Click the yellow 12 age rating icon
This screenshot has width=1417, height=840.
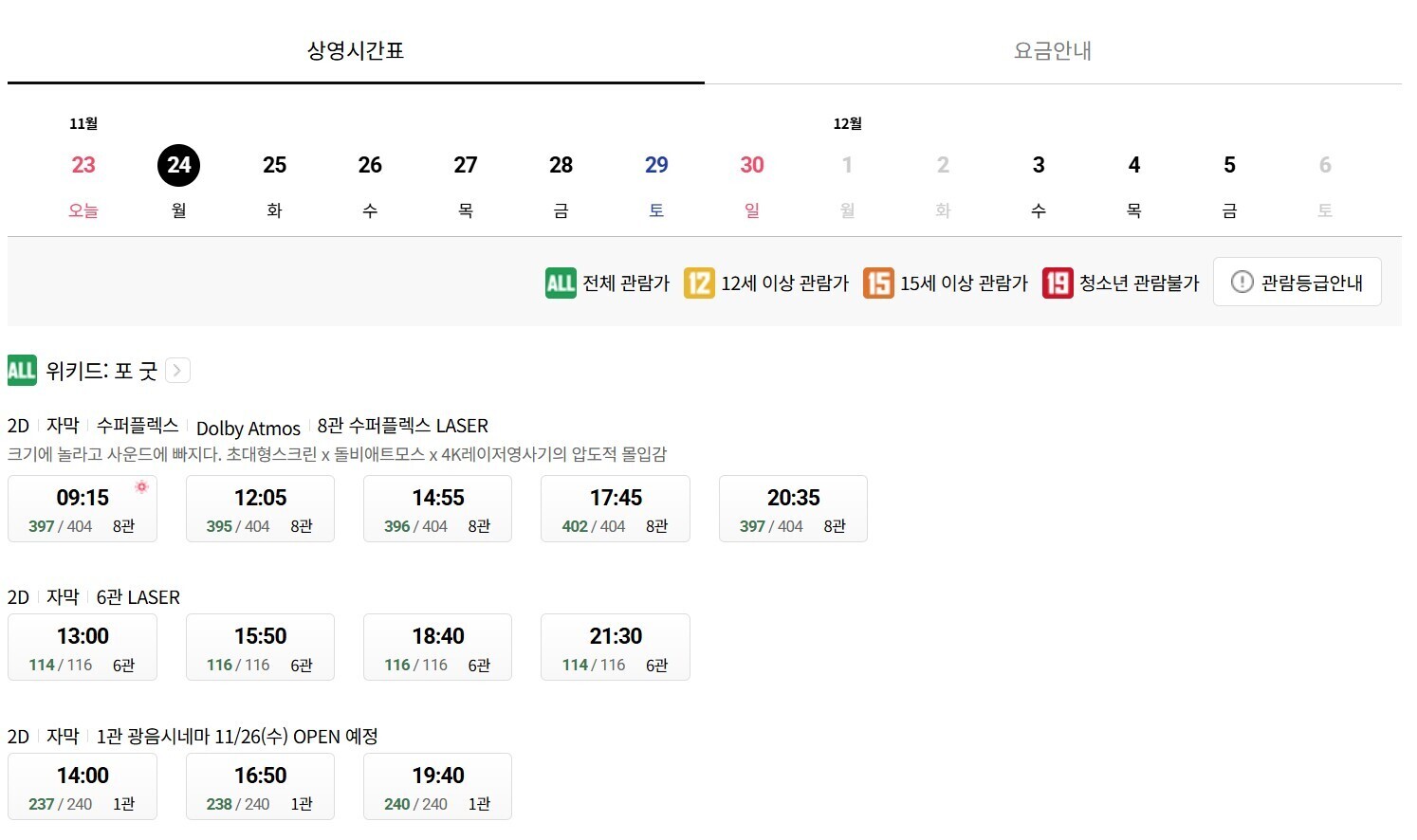699,283
